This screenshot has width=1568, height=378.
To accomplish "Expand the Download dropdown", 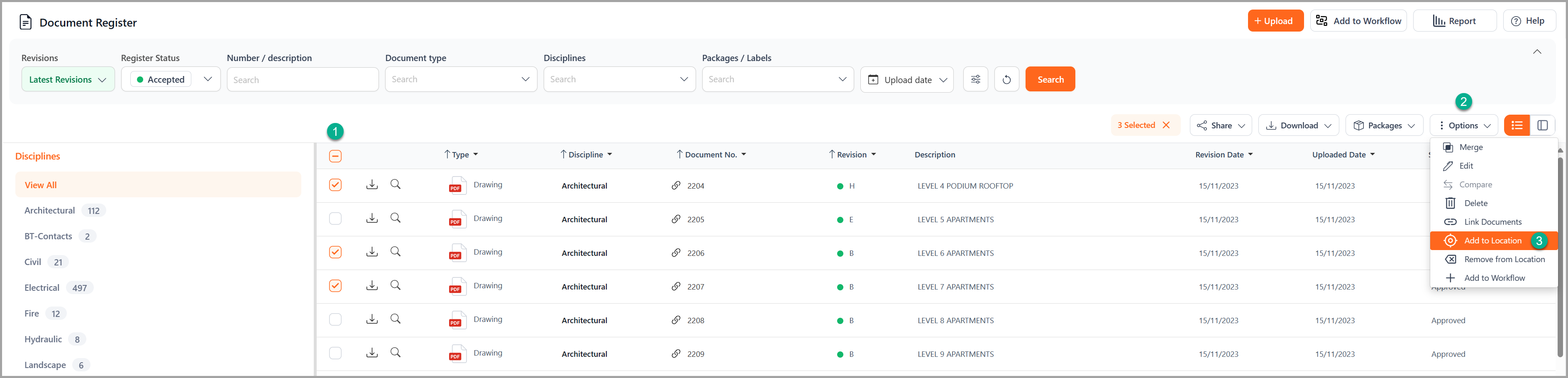I will [1298, 125].
